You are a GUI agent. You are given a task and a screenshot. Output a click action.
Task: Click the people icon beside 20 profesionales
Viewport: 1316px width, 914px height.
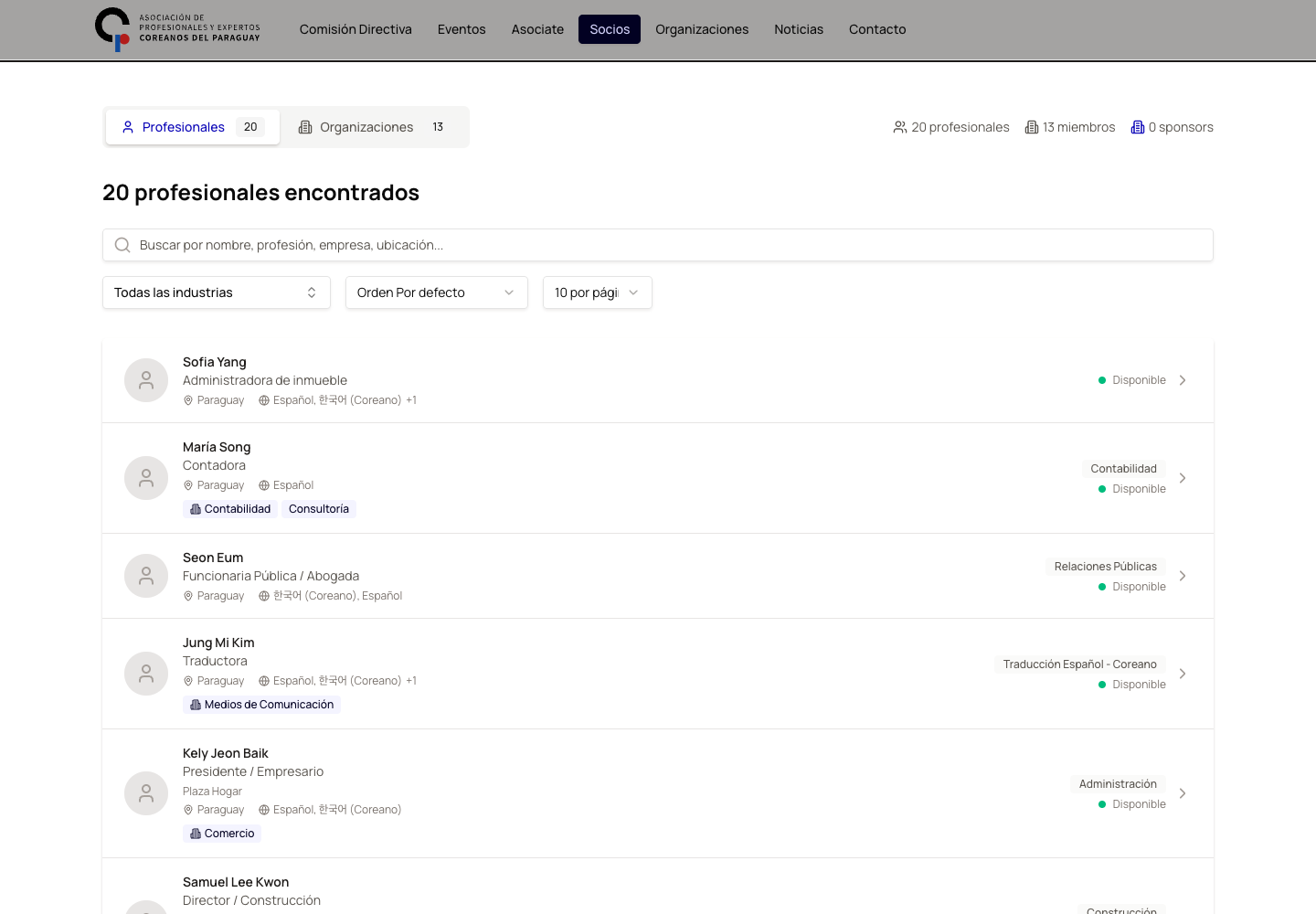[x=900, y=127]
